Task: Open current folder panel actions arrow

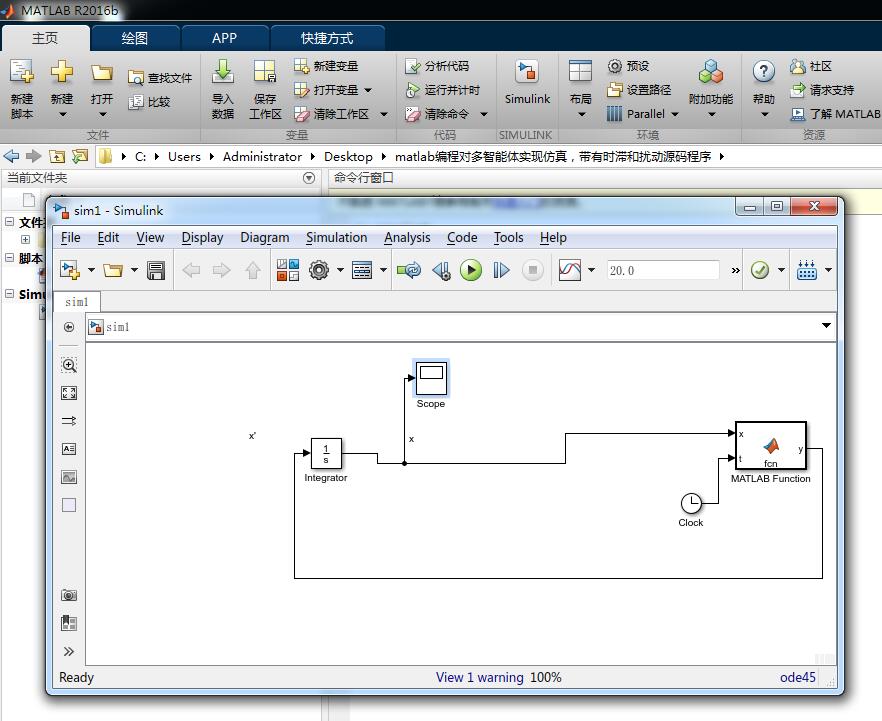Action: 309,178
